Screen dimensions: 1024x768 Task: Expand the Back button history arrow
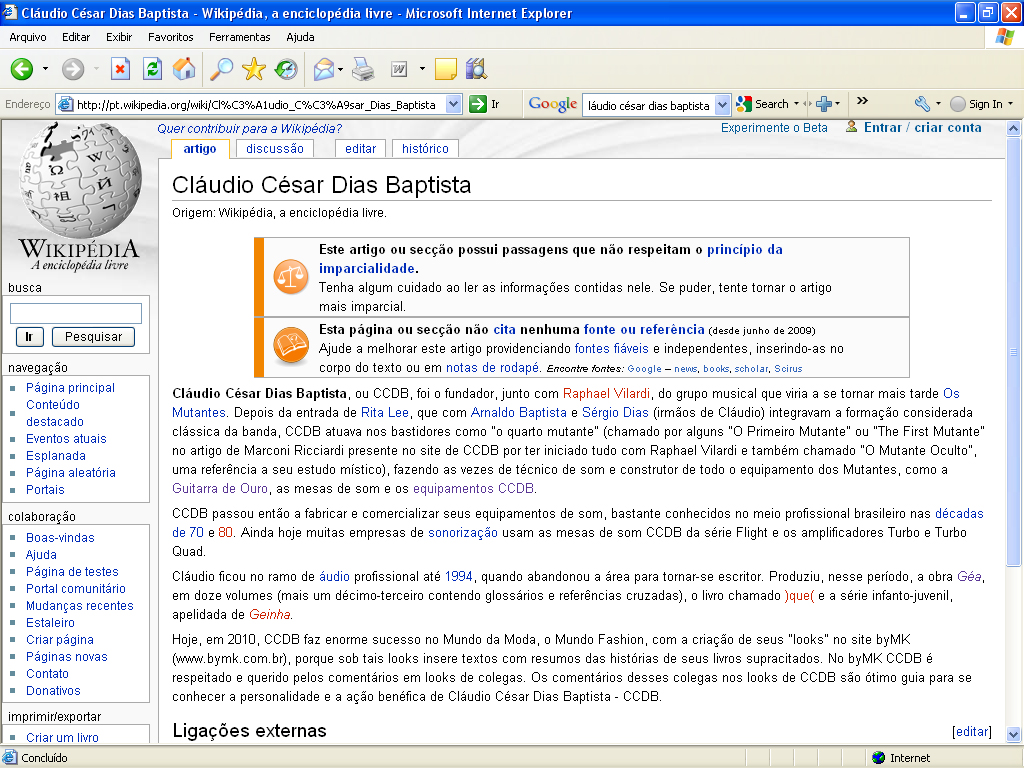click(45, 69)
